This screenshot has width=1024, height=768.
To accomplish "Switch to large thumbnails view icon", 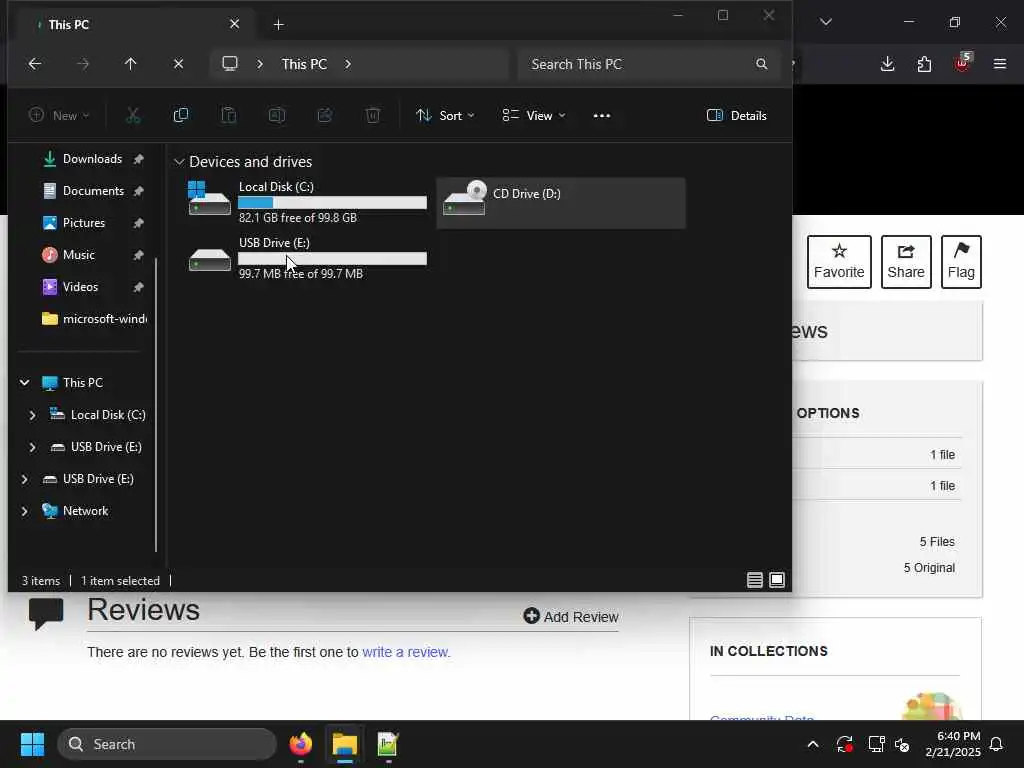I will pos(776,580).
